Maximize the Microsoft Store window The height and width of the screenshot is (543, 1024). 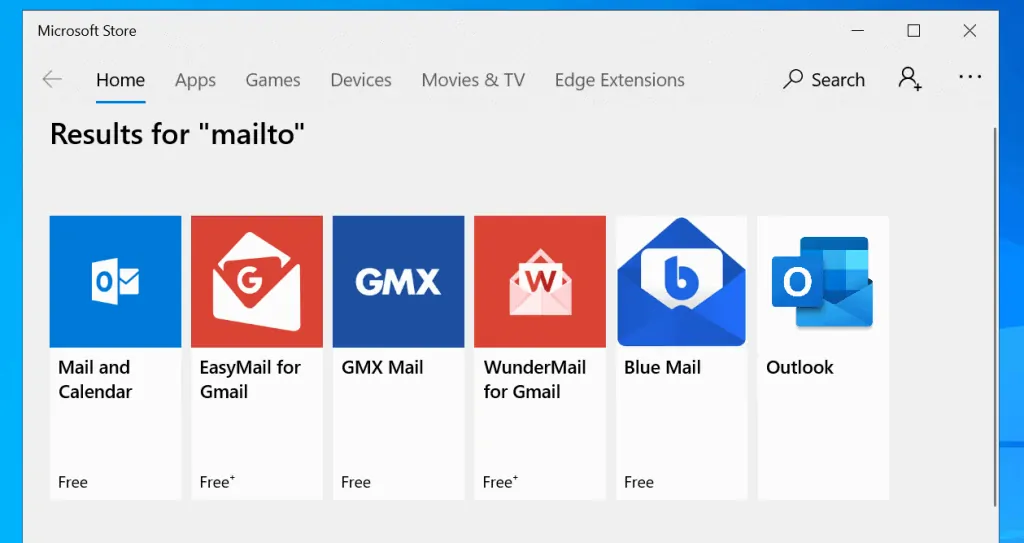pos(913,31)
